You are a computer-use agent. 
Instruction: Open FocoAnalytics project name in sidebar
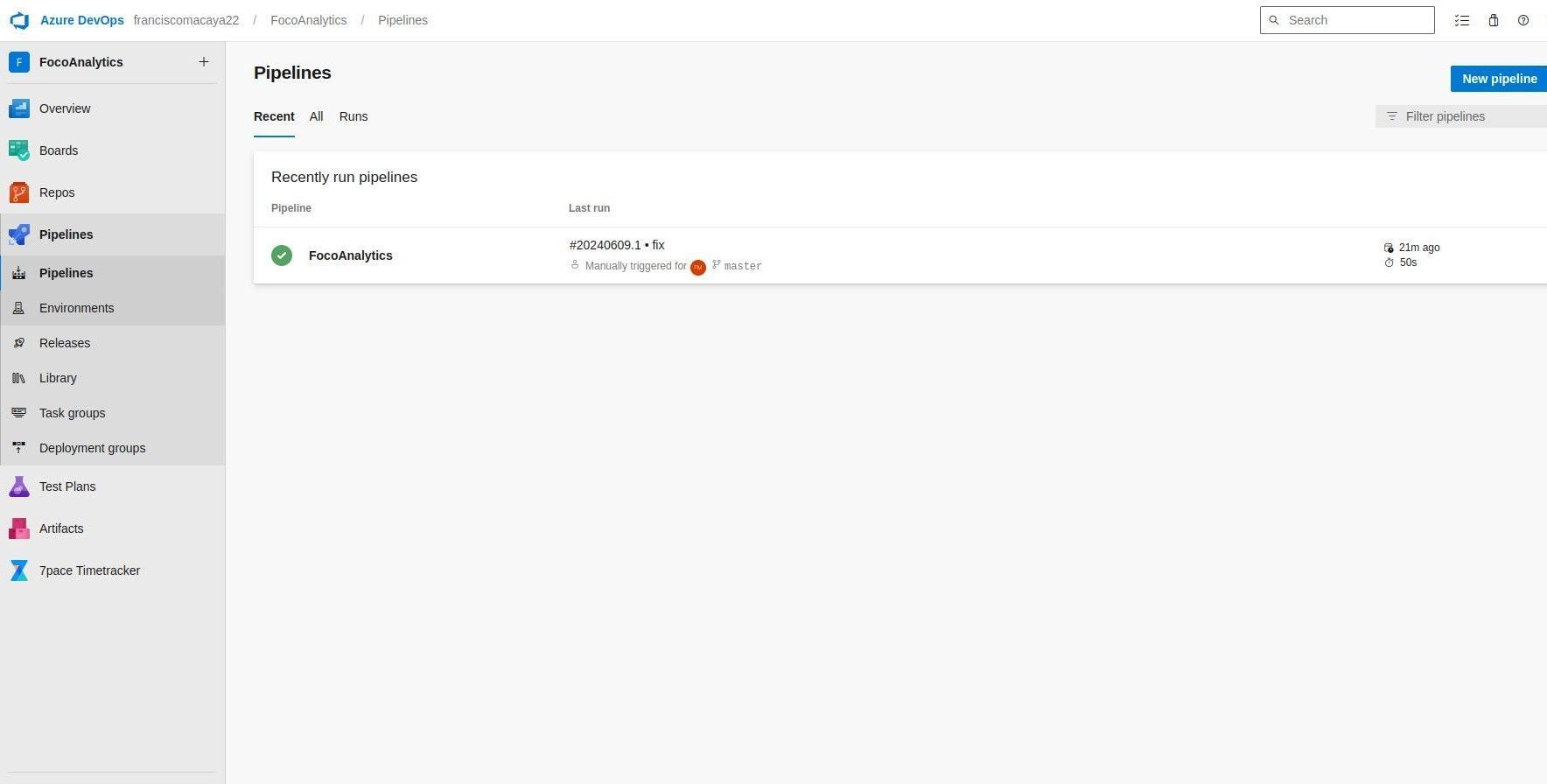pos(81,62)
